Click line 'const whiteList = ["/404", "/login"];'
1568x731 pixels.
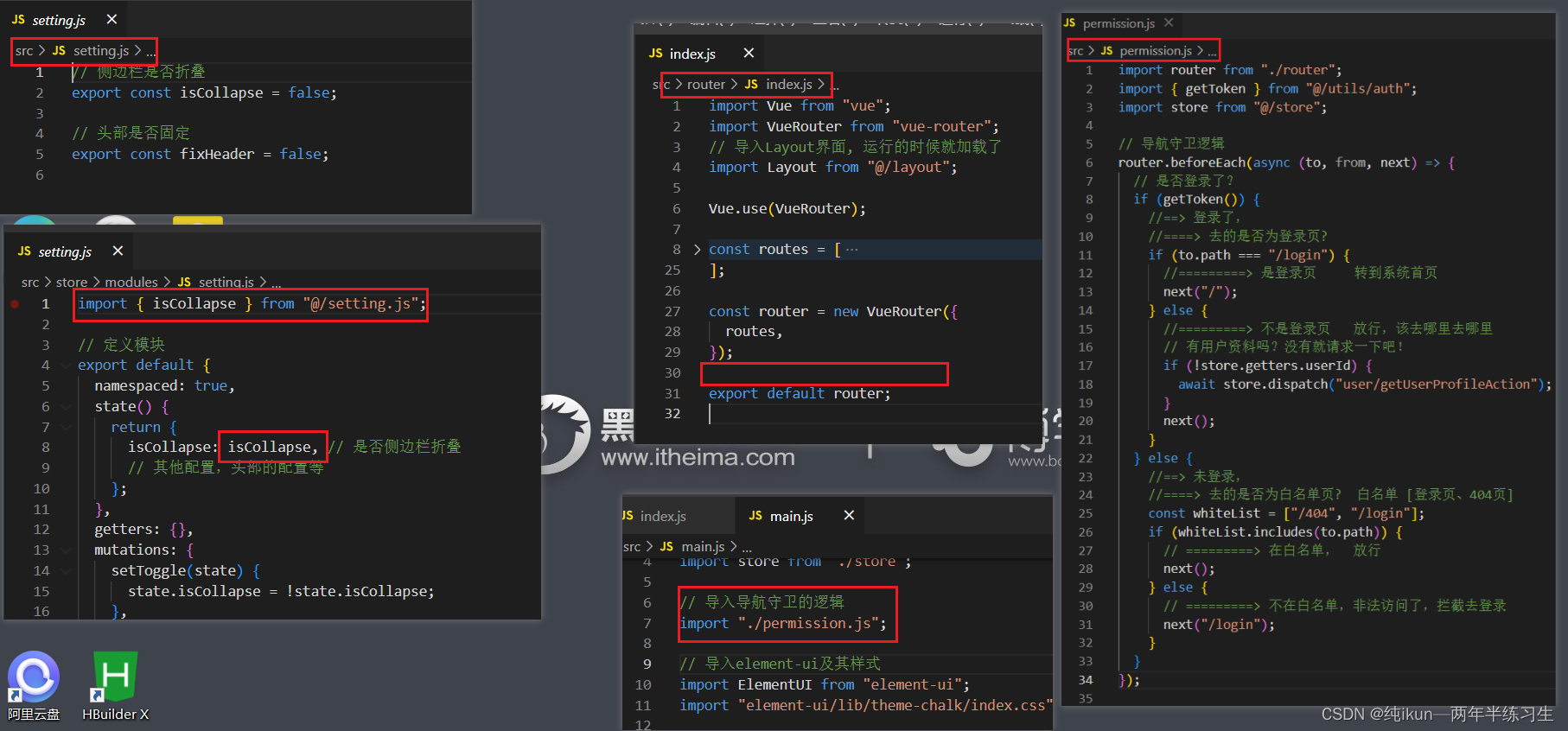[x=1286, y=513]
